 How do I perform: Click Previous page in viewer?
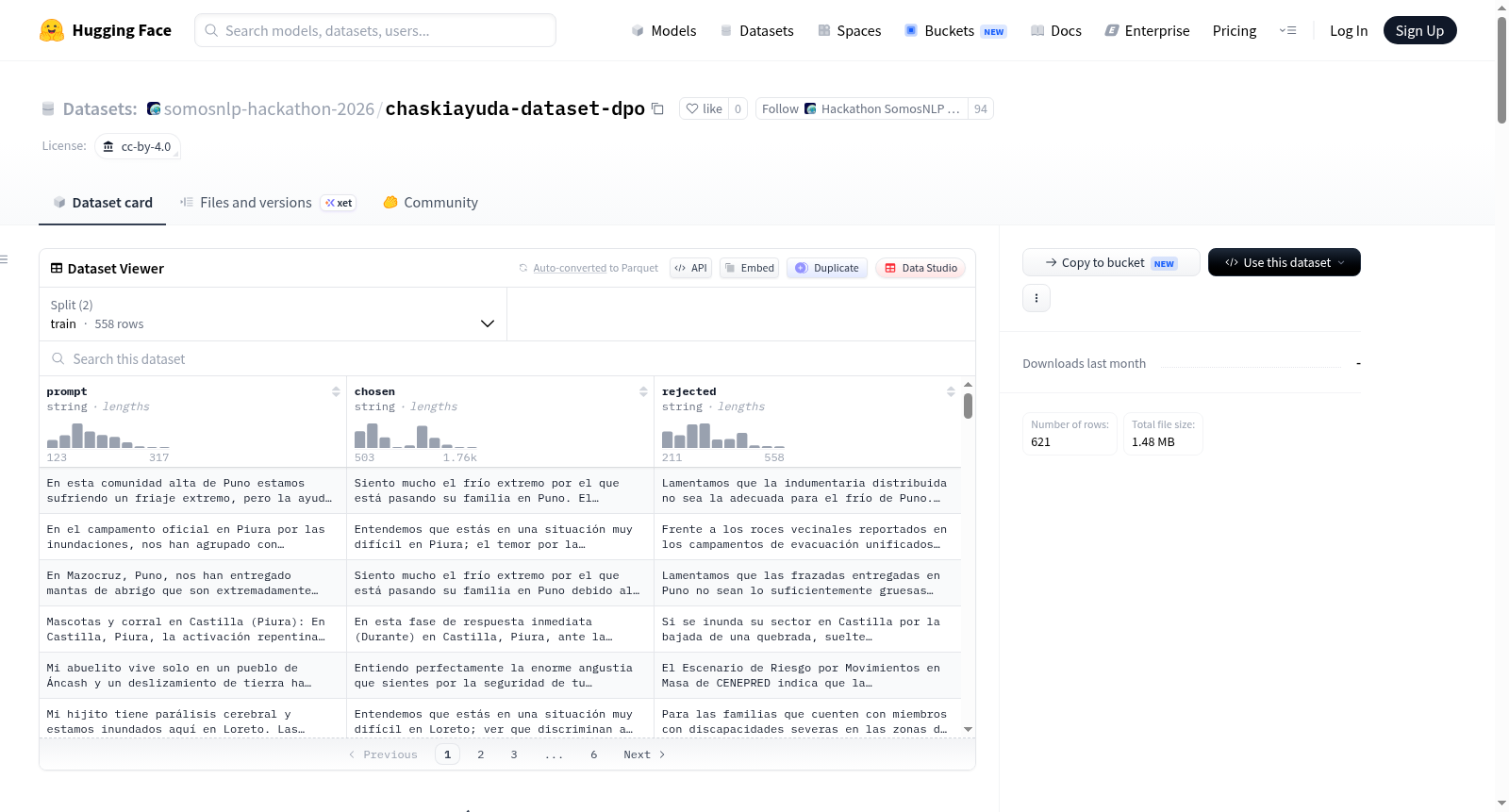click(383, 754)
